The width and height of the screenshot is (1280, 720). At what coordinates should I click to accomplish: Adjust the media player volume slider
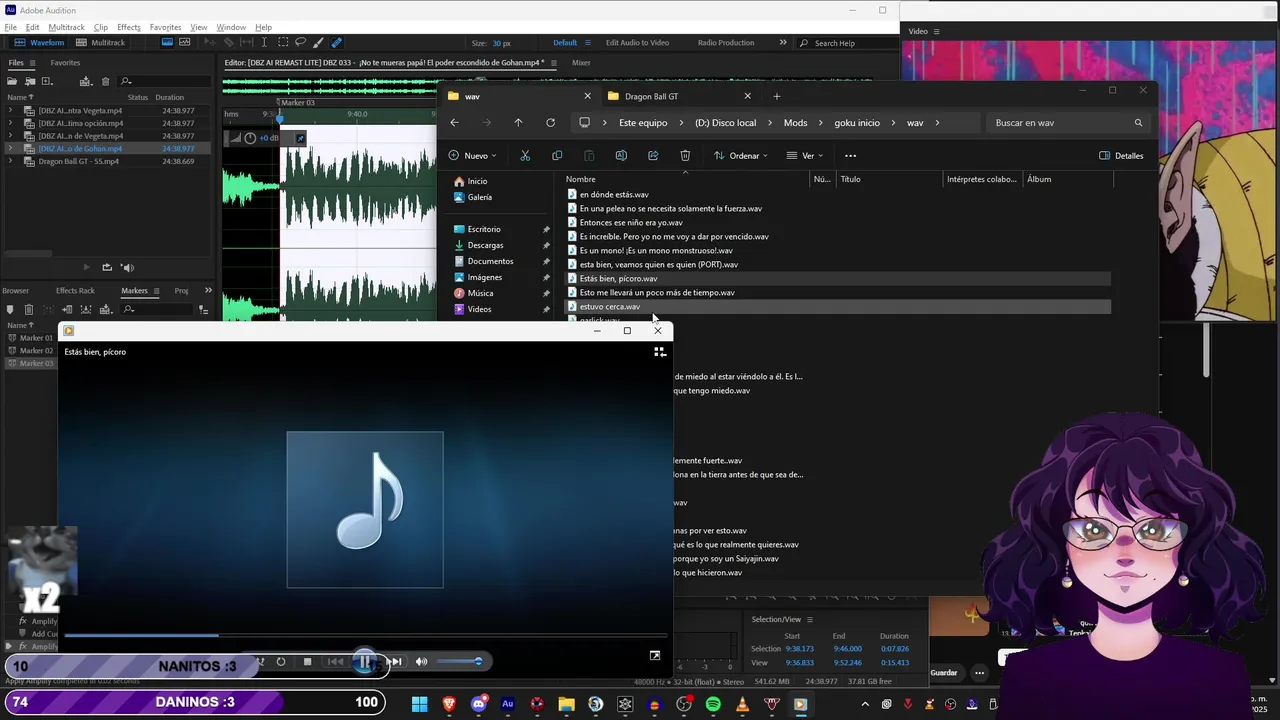point(460,661)
